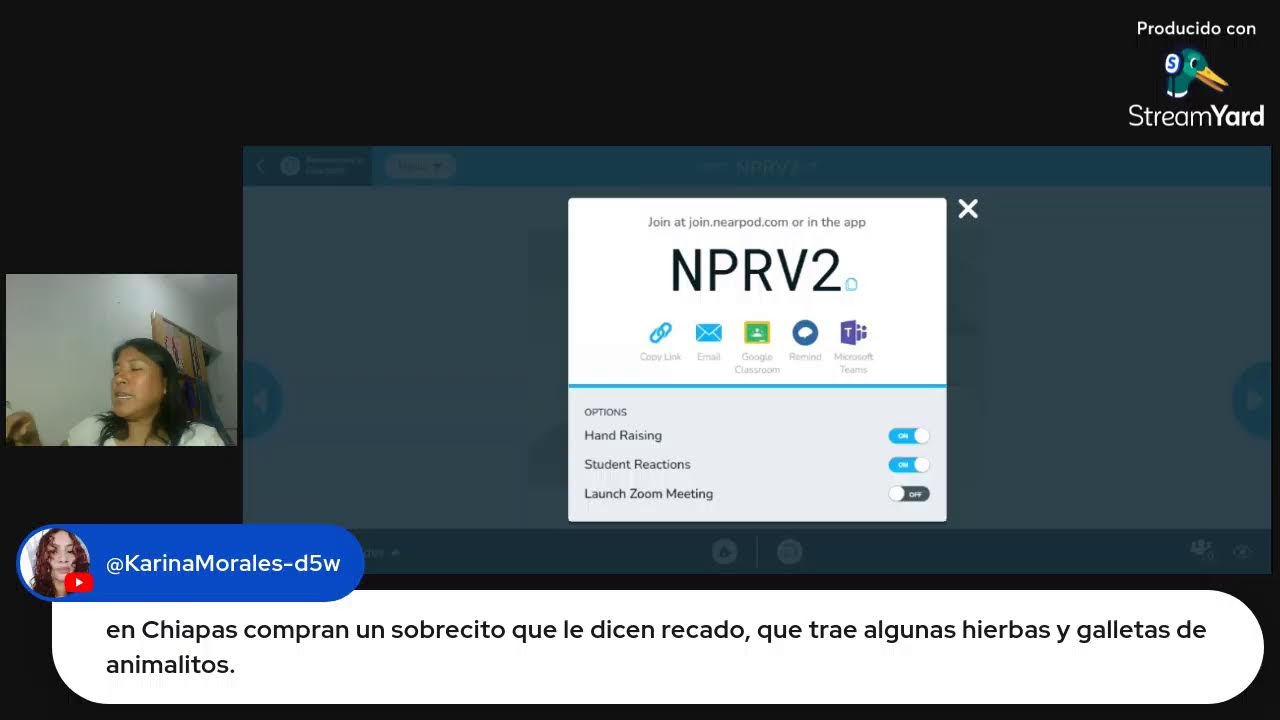This screenshot has width=1280, height=720.
Task: Click the commenter's profile avatar
Action: click(x=56, y=563)
